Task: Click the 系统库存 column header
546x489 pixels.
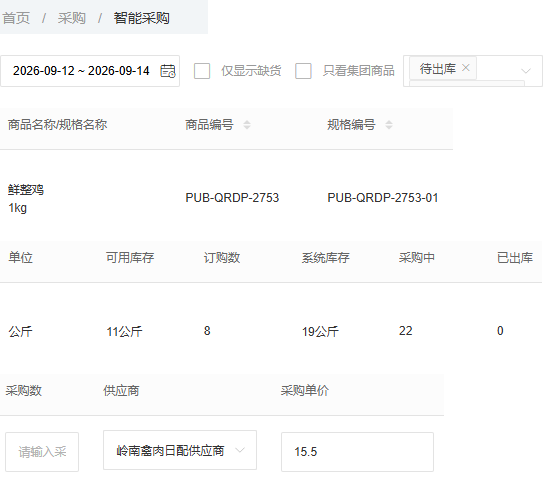Action: pyautogui.click(x=326, y=258)
